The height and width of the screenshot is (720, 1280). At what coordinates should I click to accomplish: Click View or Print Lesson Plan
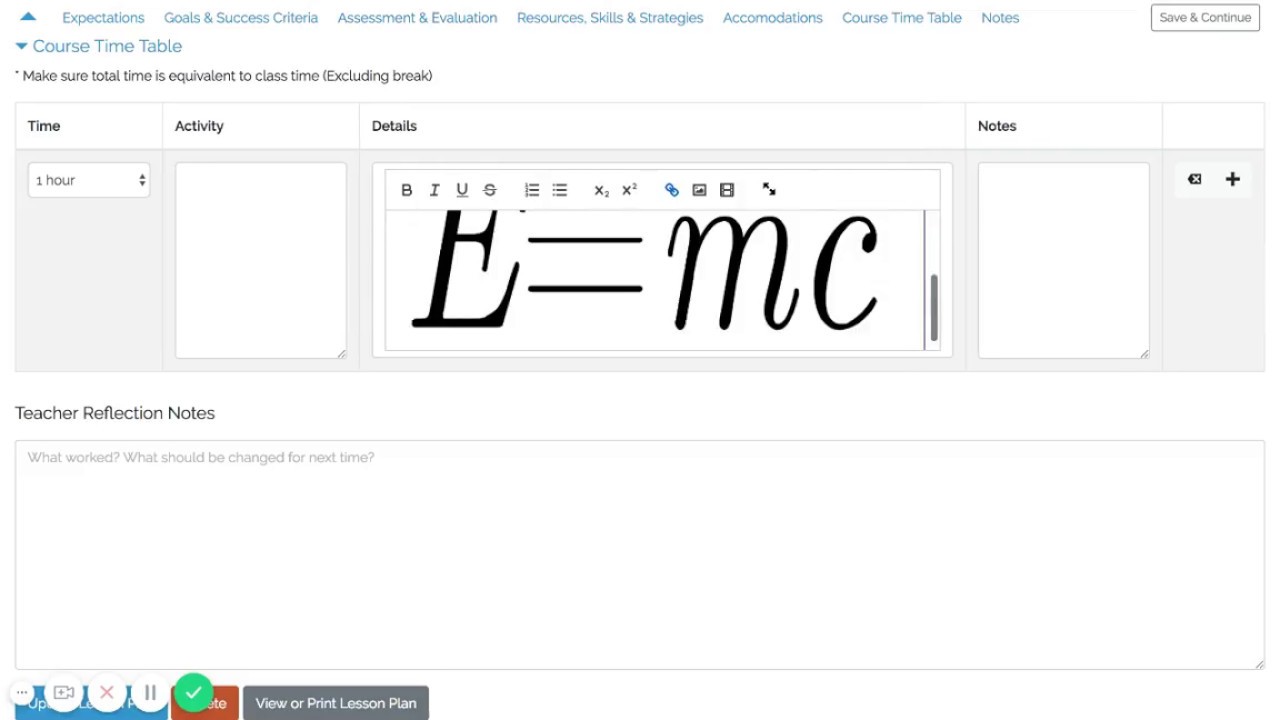click(336, 703)
